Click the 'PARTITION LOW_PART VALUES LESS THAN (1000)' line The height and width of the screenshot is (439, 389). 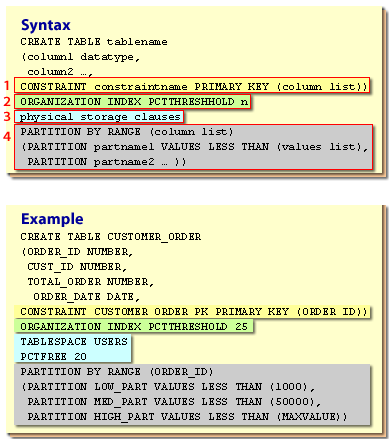168,387
